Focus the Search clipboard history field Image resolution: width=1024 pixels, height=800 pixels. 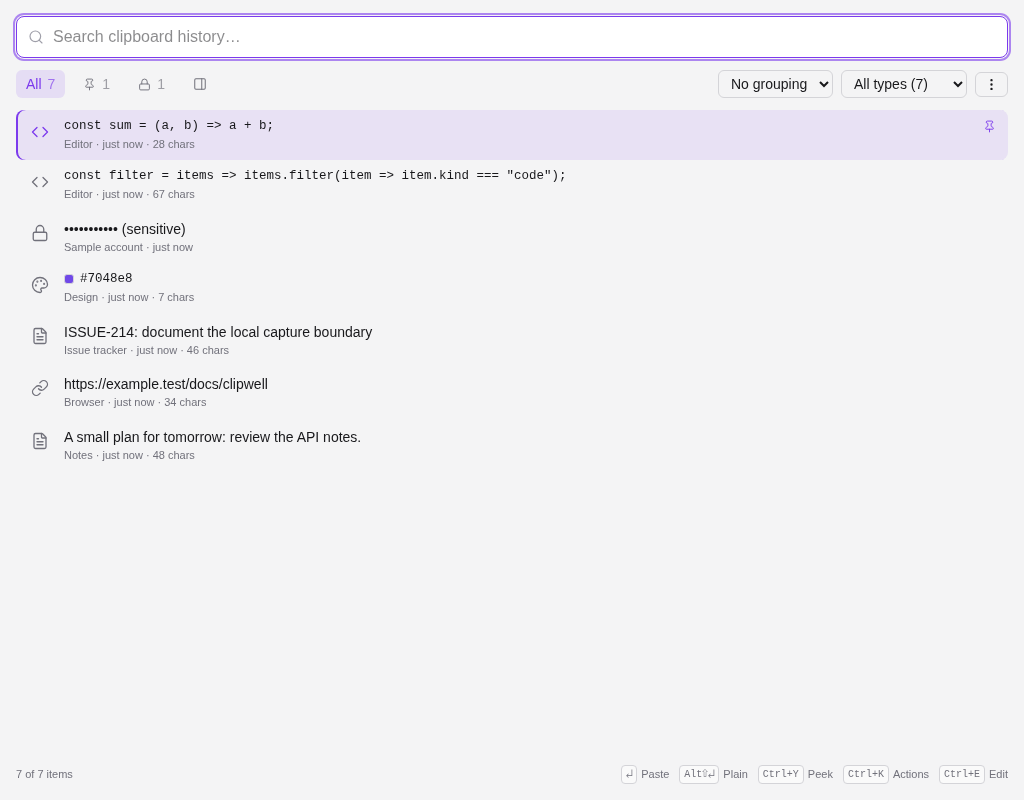[512, 37]
